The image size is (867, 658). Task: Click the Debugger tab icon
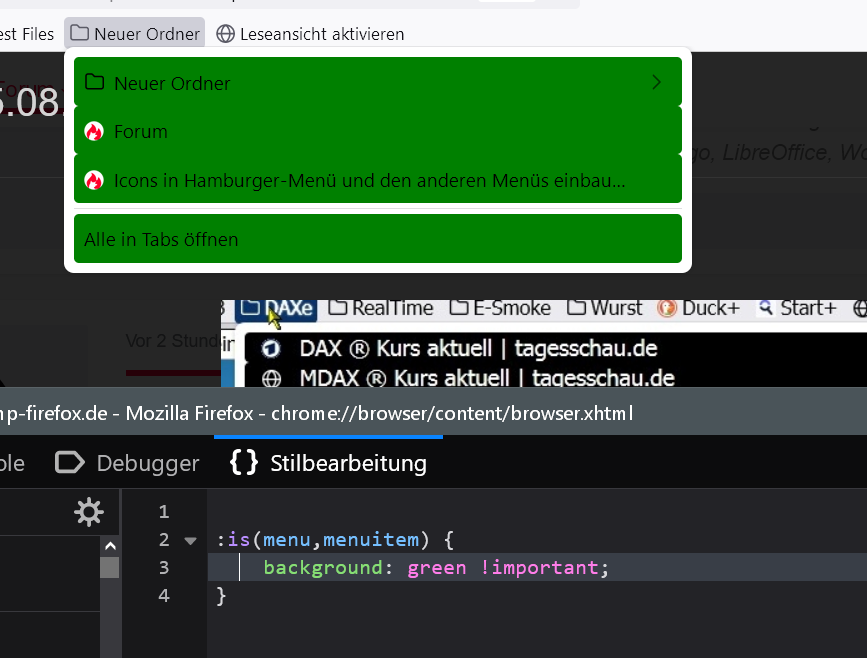(x=69, y=463)
